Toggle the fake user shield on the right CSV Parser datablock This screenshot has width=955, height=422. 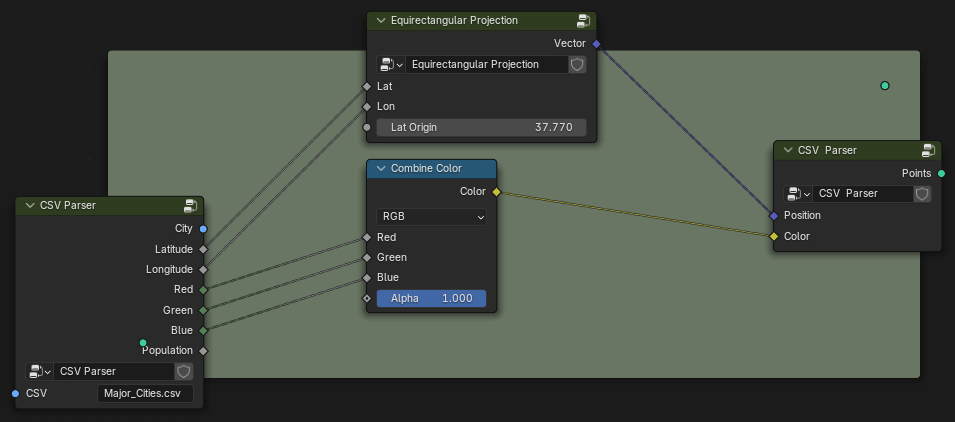click(922, 194)
